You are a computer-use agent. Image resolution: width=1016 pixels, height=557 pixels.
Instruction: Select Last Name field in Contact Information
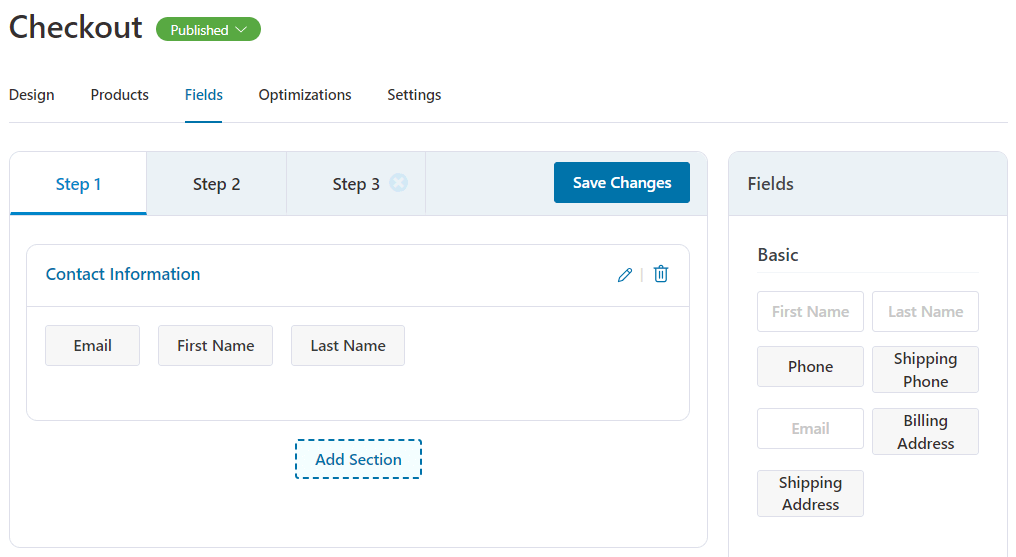point(348,346)
